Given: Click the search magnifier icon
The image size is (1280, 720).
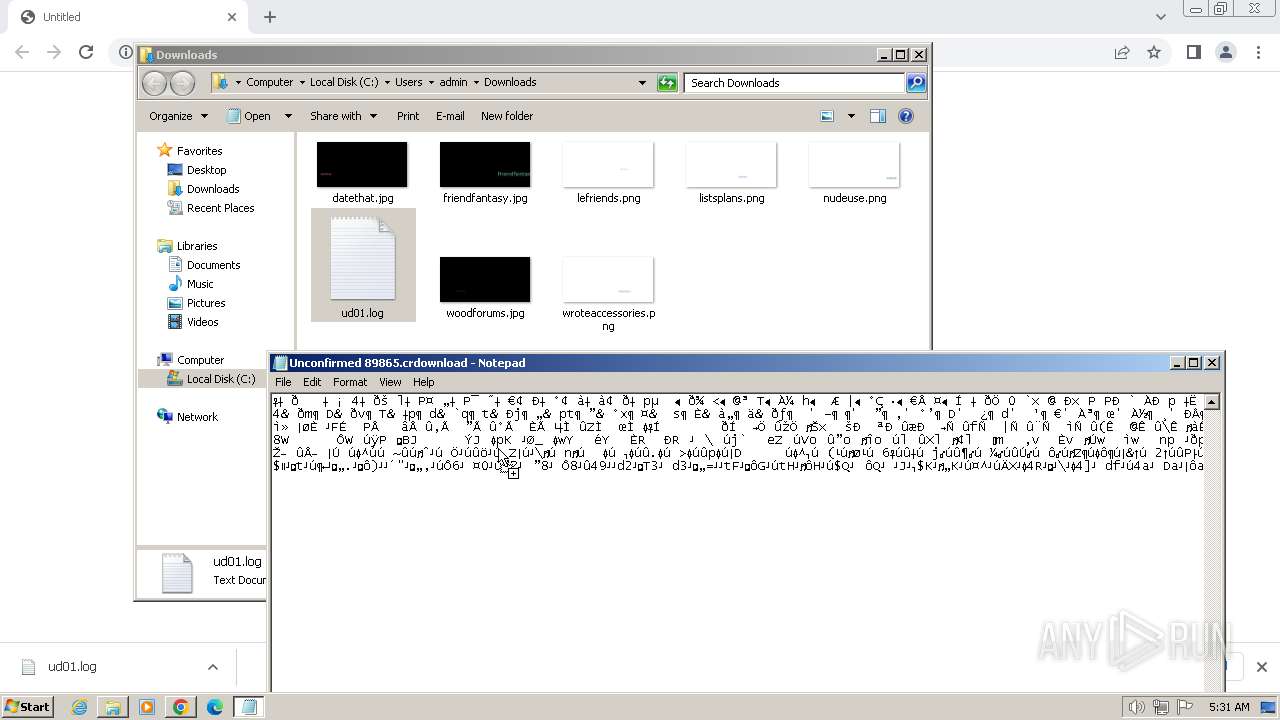Looking at the screenshot, I should [x=916, y=83].
